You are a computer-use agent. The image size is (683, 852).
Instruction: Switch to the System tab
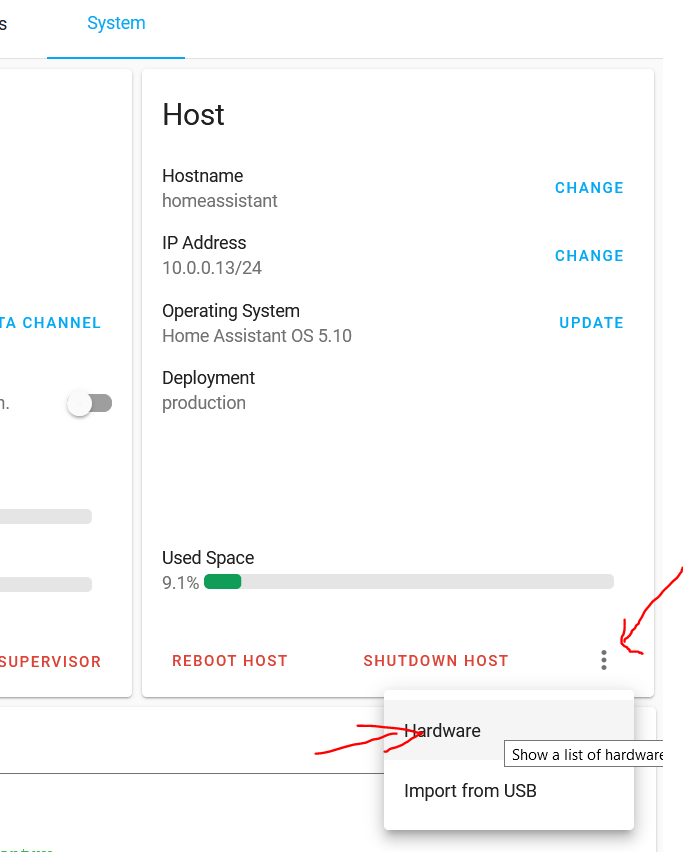(x=116, y=23)
